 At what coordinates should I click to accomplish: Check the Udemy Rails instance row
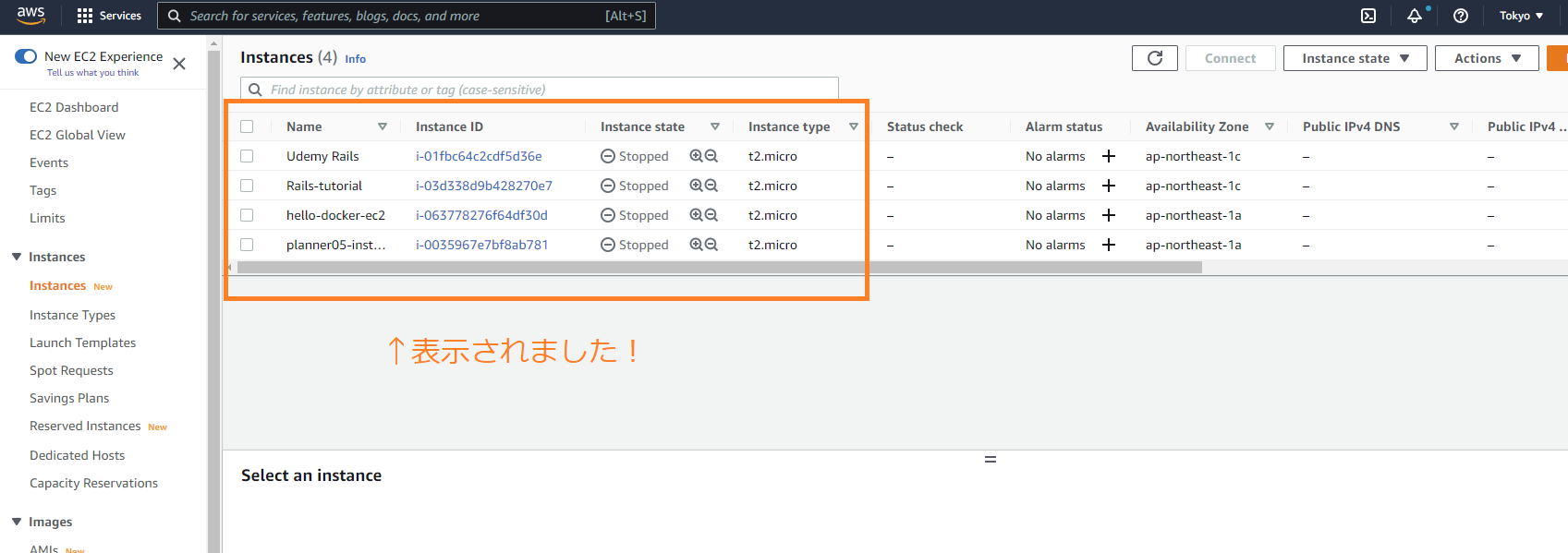[247, 156]
